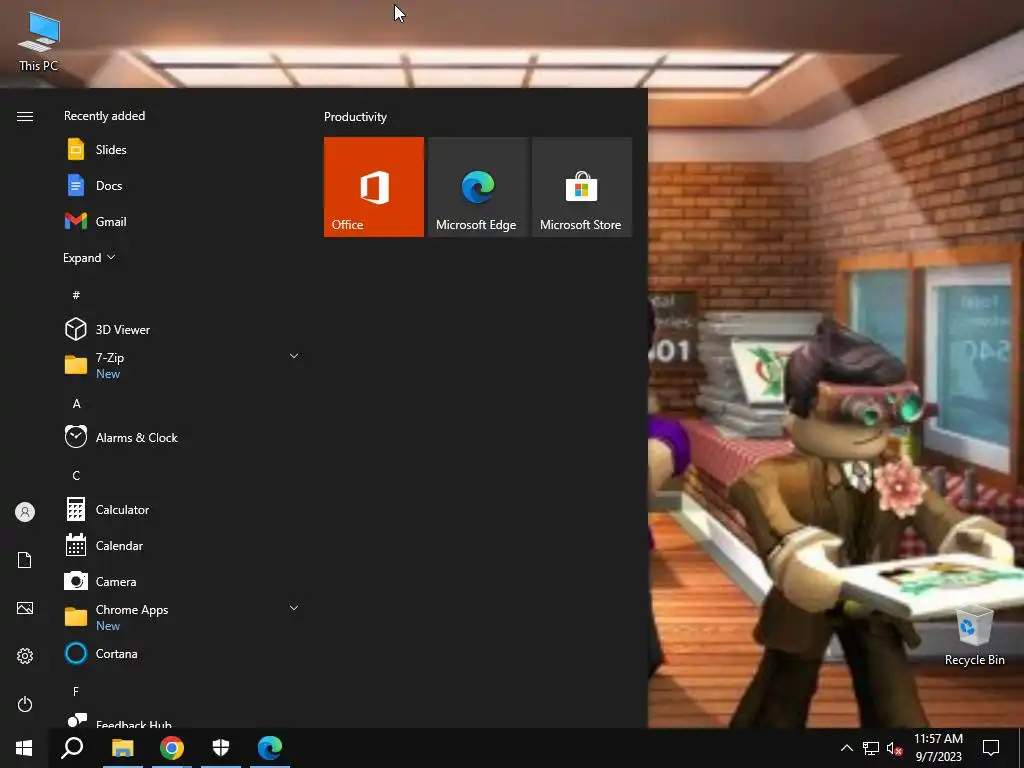The height and width of the screenshot is (768, 1024).
Task: Expand the Recently added list
Action: click(89, 257)
